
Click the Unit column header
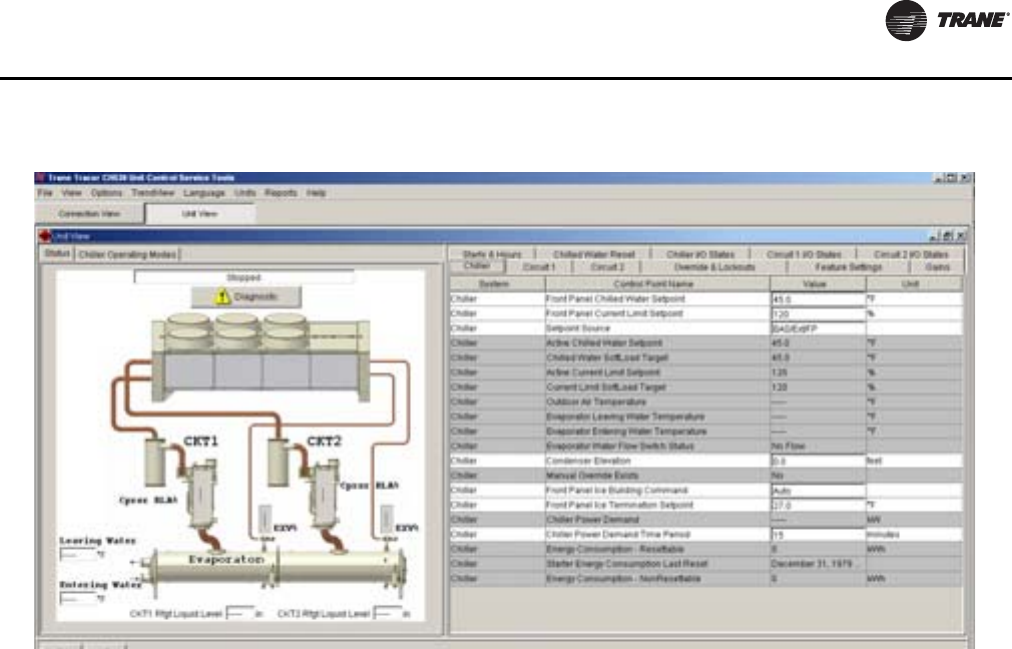(913, 284)
